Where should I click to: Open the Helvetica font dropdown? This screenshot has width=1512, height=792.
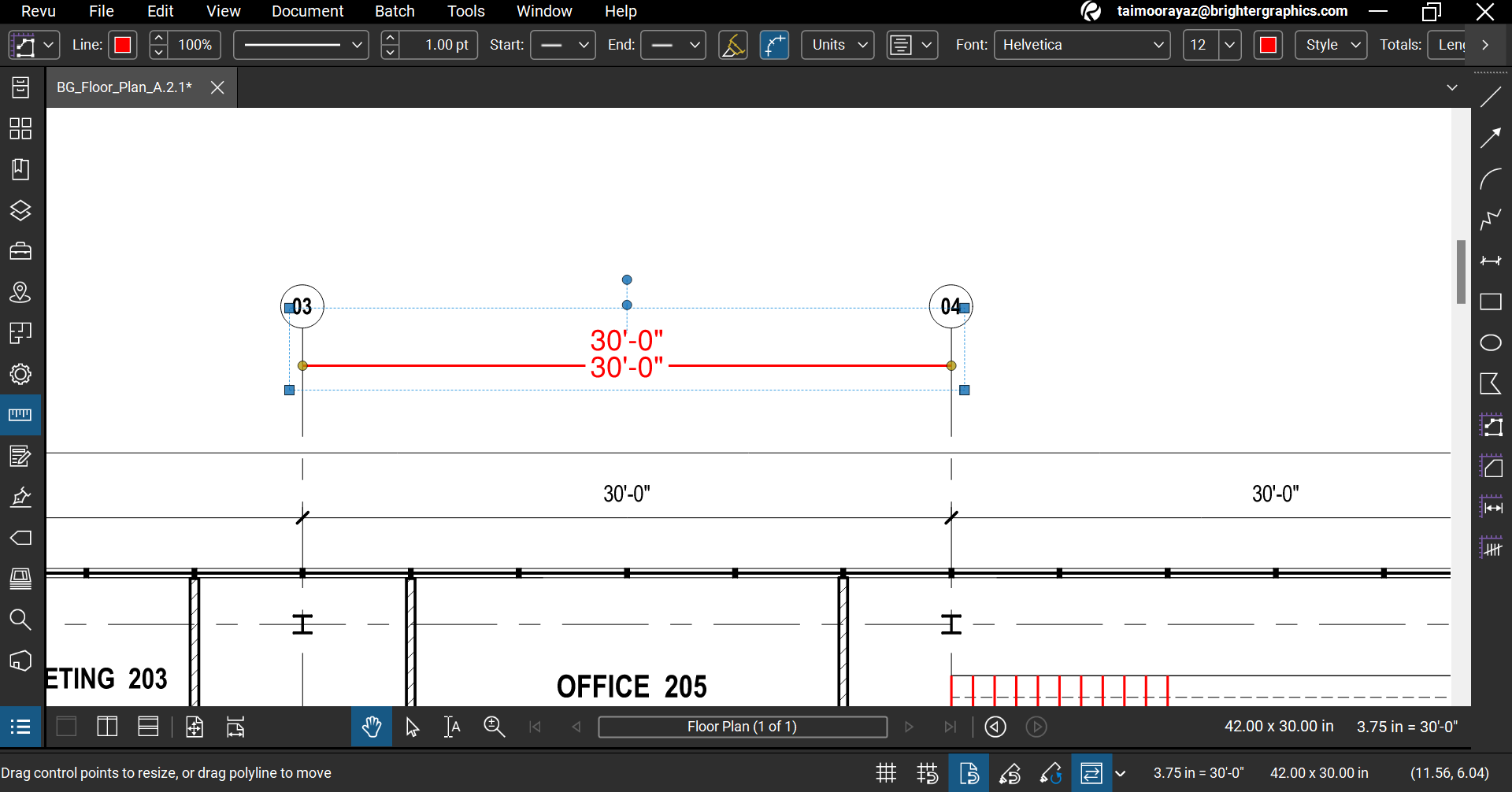[x=1082, y=45]
